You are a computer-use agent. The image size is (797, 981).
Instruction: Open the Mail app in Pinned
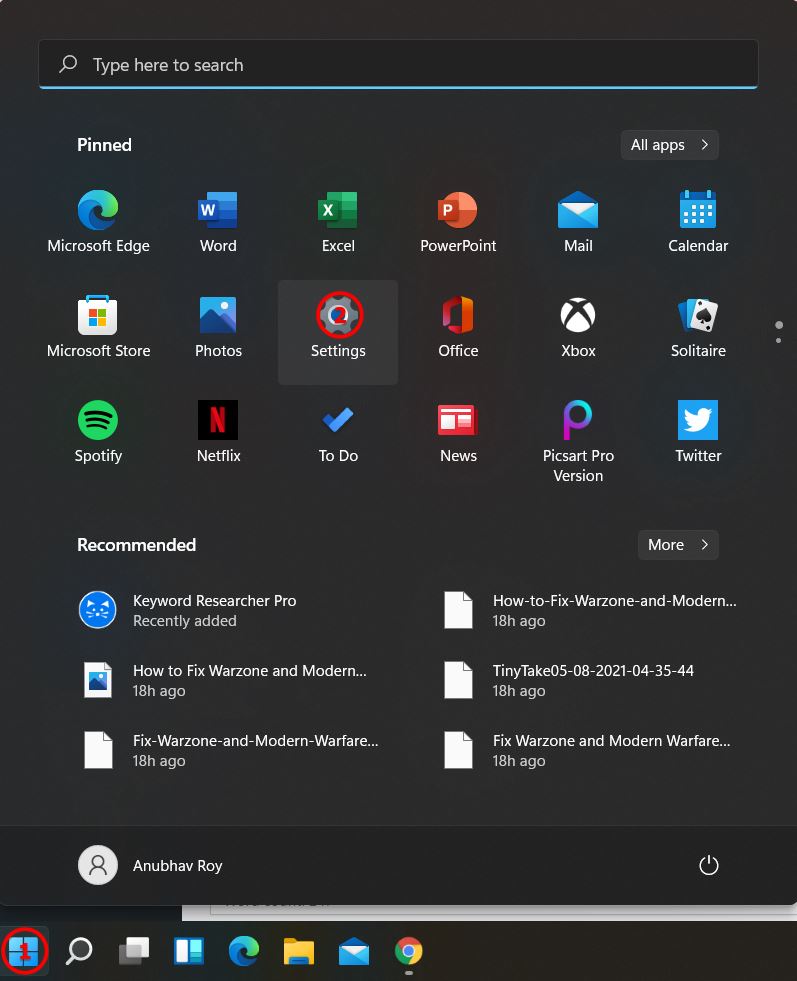578,222
